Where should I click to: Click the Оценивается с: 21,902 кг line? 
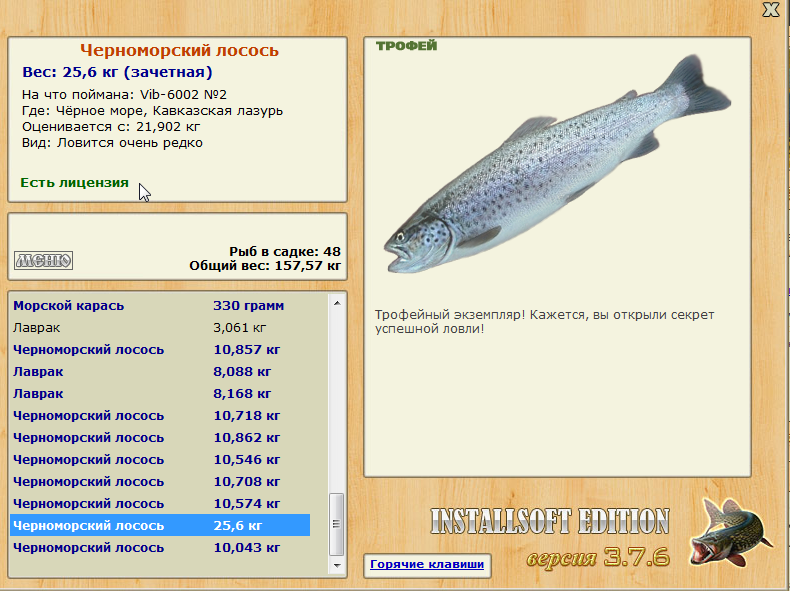coord(111,127)
